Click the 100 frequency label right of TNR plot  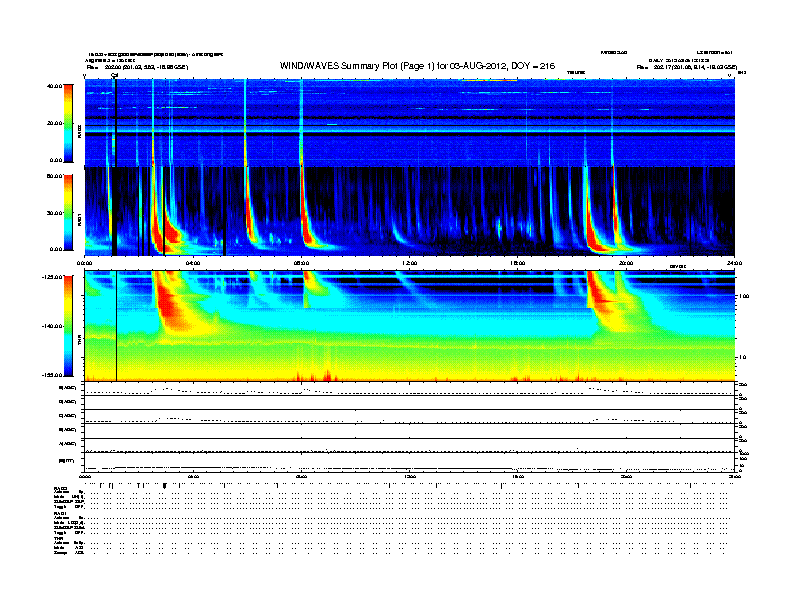pyautogui.click(x=744, y=296)
